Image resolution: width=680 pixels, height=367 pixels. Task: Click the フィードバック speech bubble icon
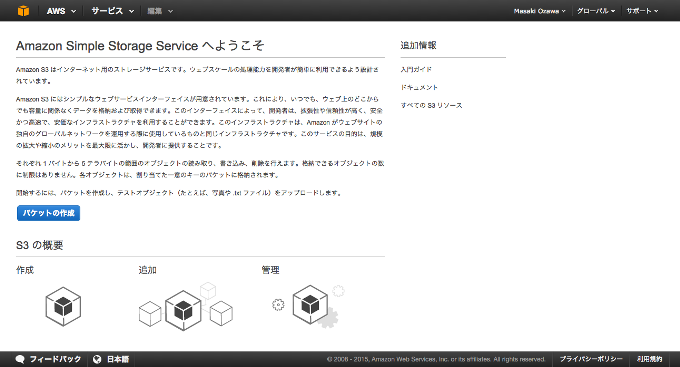[x=20, y=359]
